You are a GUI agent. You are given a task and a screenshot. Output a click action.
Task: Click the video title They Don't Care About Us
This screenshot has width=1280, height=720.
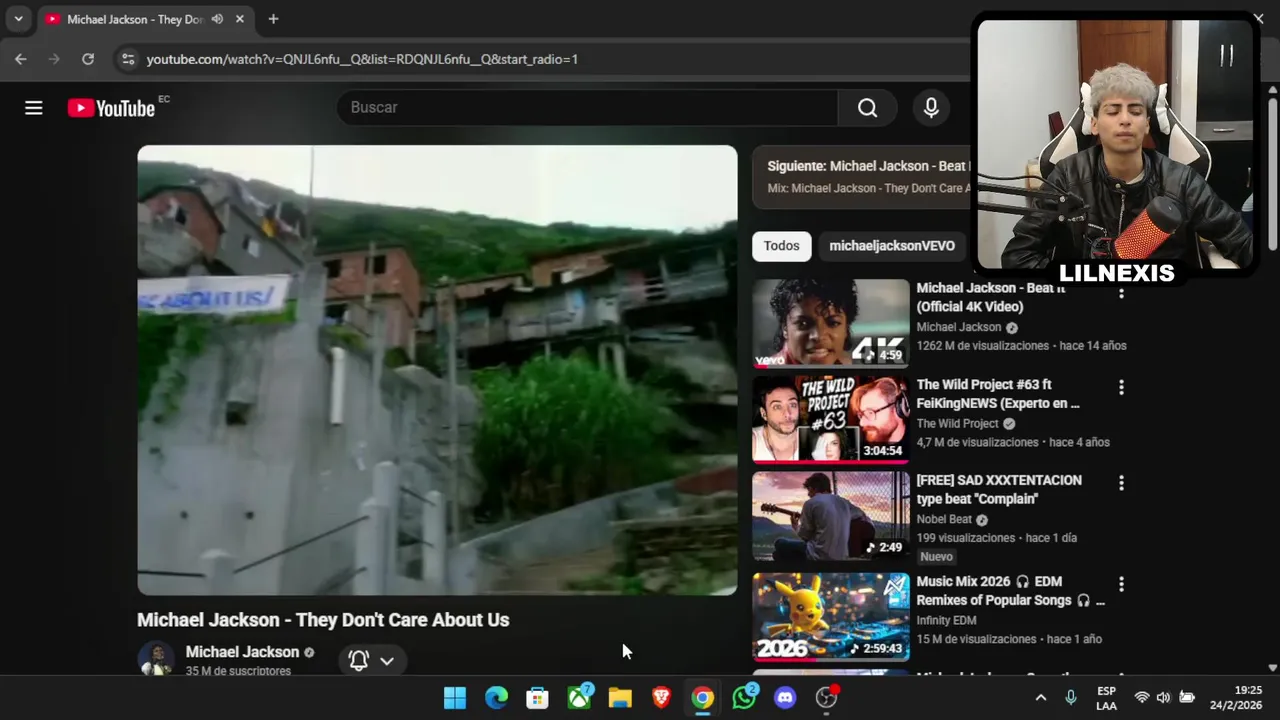pos(323,620)
